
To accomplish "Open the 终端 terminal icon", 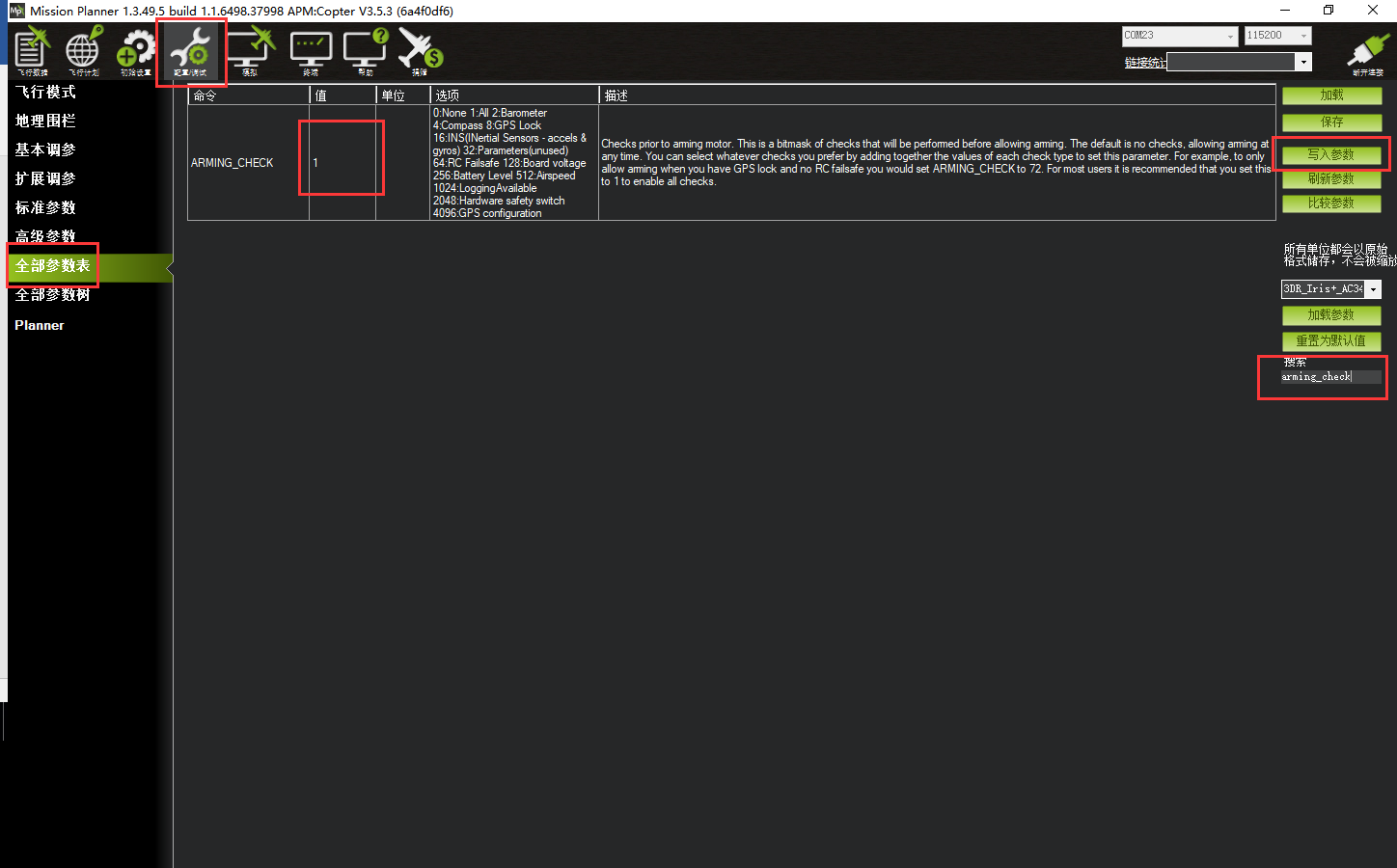I will tap(311, 51).
